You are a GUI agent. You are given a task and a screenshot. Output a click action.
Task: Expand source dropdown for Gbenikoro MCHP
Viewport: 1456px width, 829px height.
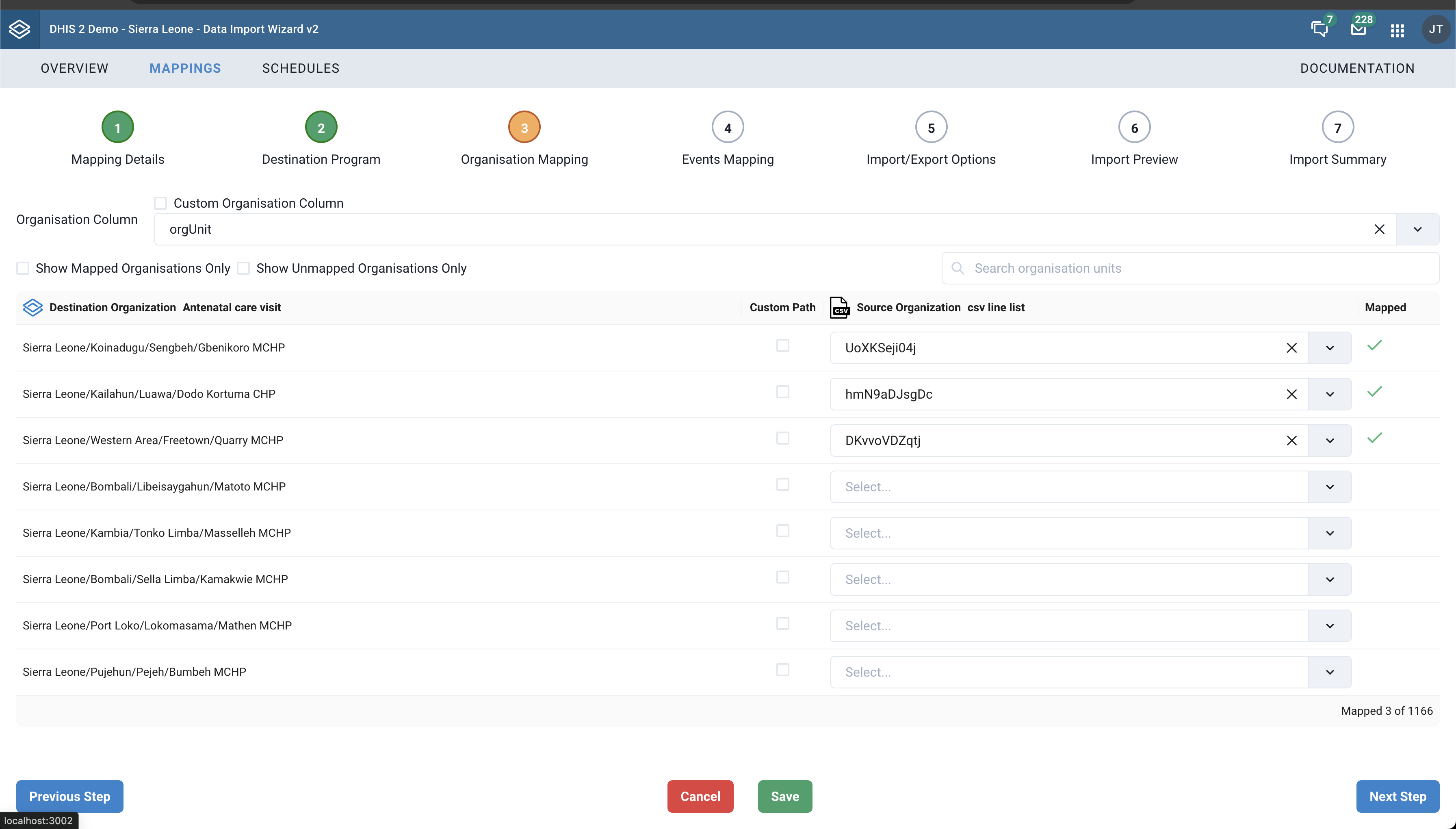[x=1330, y=348]
